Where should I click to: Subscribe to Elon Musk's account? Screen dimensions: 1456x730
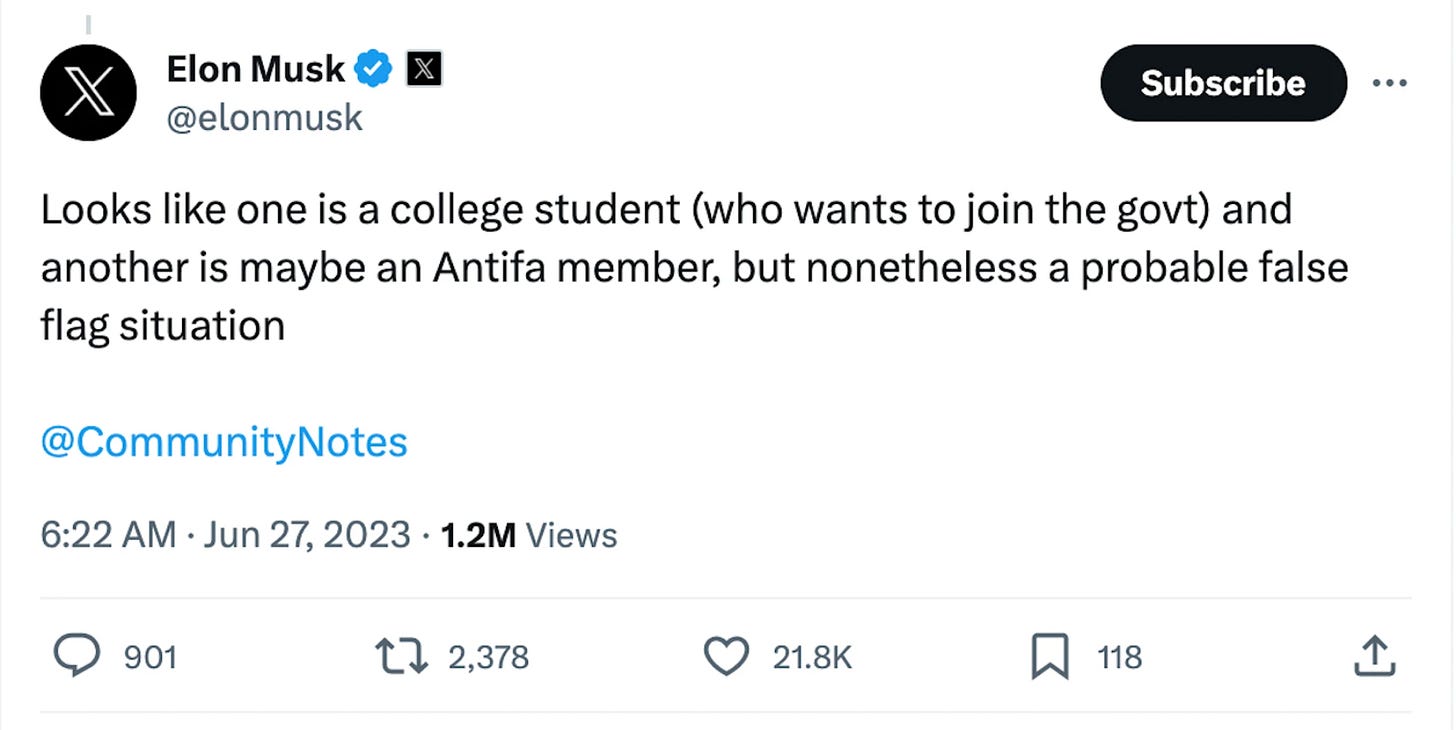click(x=1222, y=83)
